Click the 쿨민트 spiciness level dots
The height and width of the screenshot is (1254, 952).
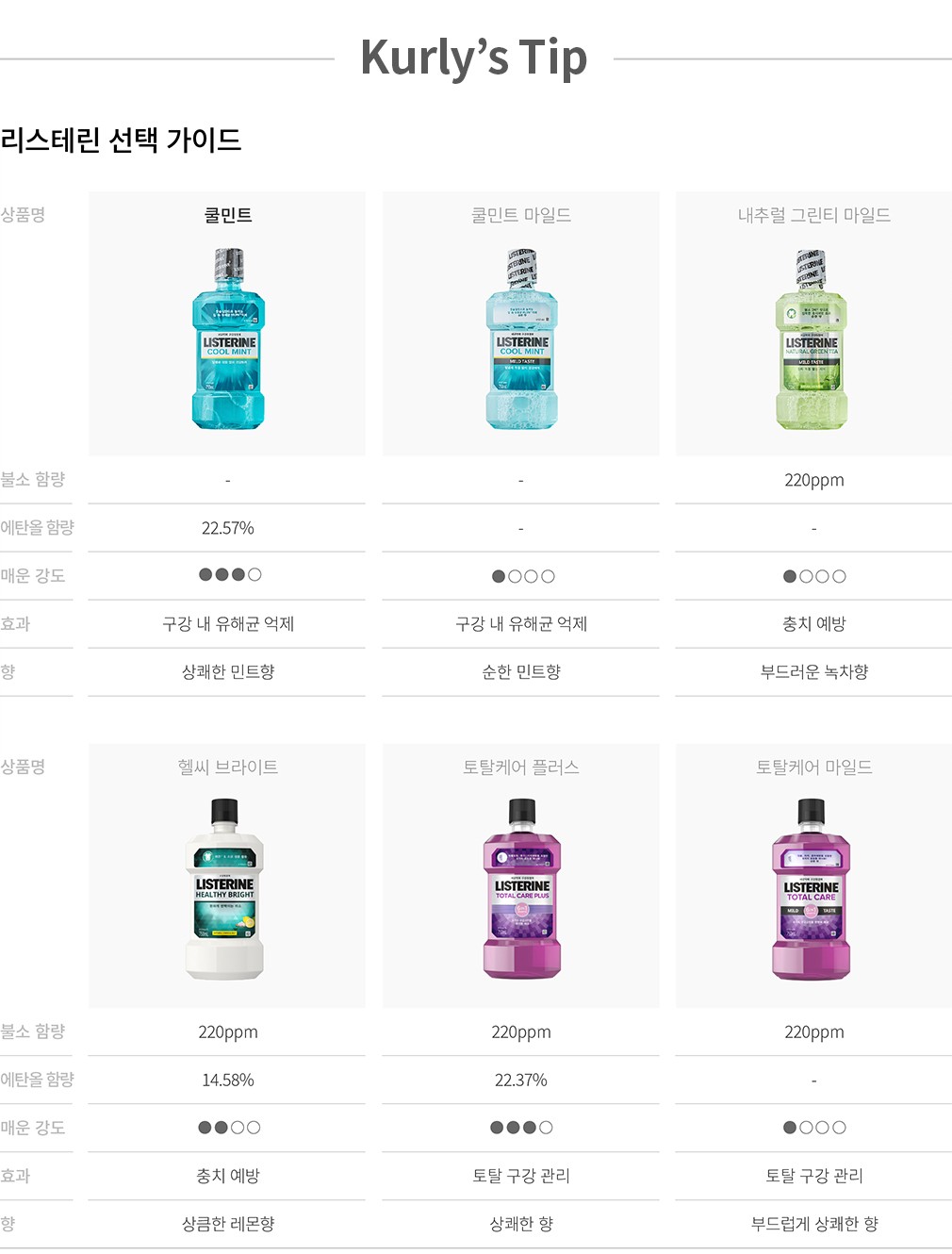pyautogui.click(x=230, y=574)
